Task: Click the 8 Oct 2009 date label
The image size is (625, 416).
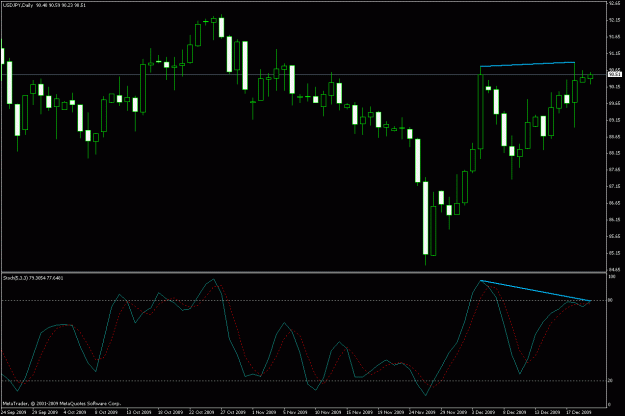Action: point(106,412)
